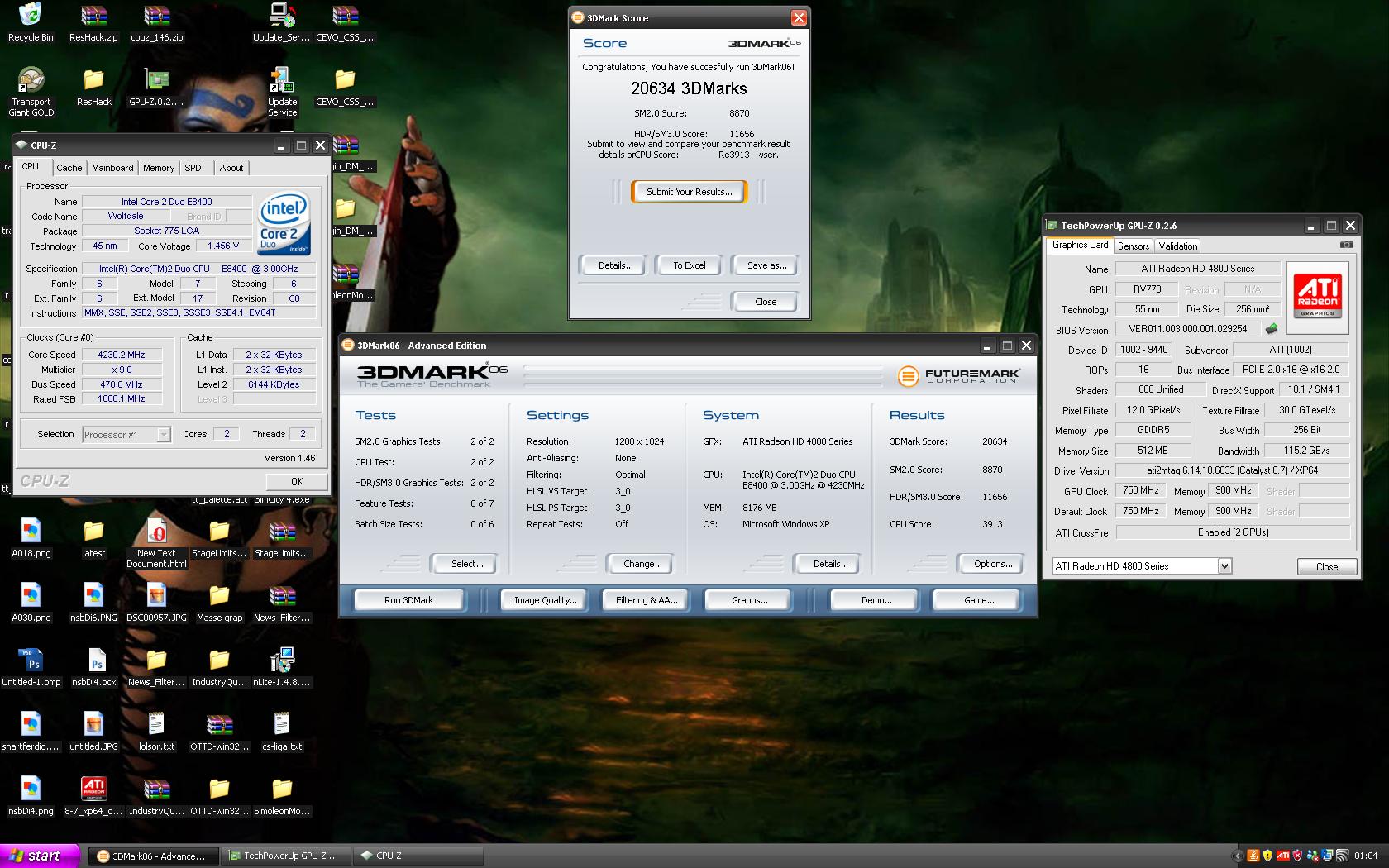This screenshot has width=1389, height=868.
Task: Click system clock showing 01:04
Action: tap(1366, 856)
